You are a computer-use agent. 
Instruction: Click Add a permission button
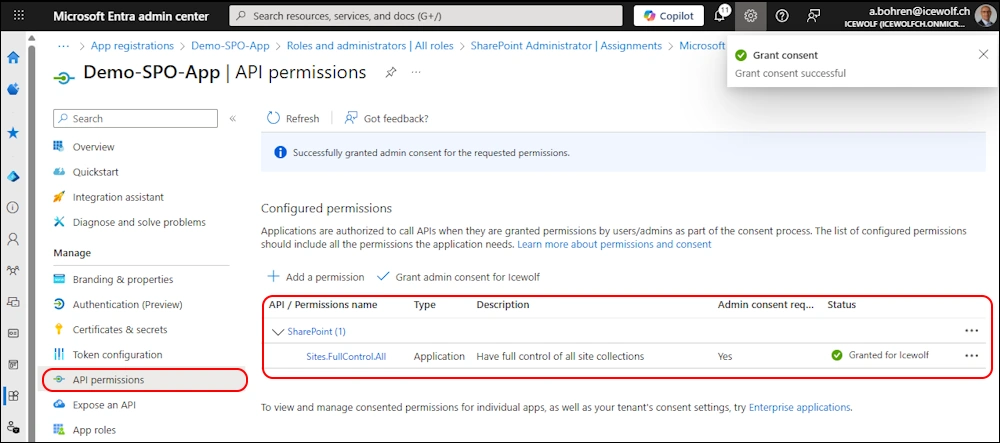click(x=315, y=277)
